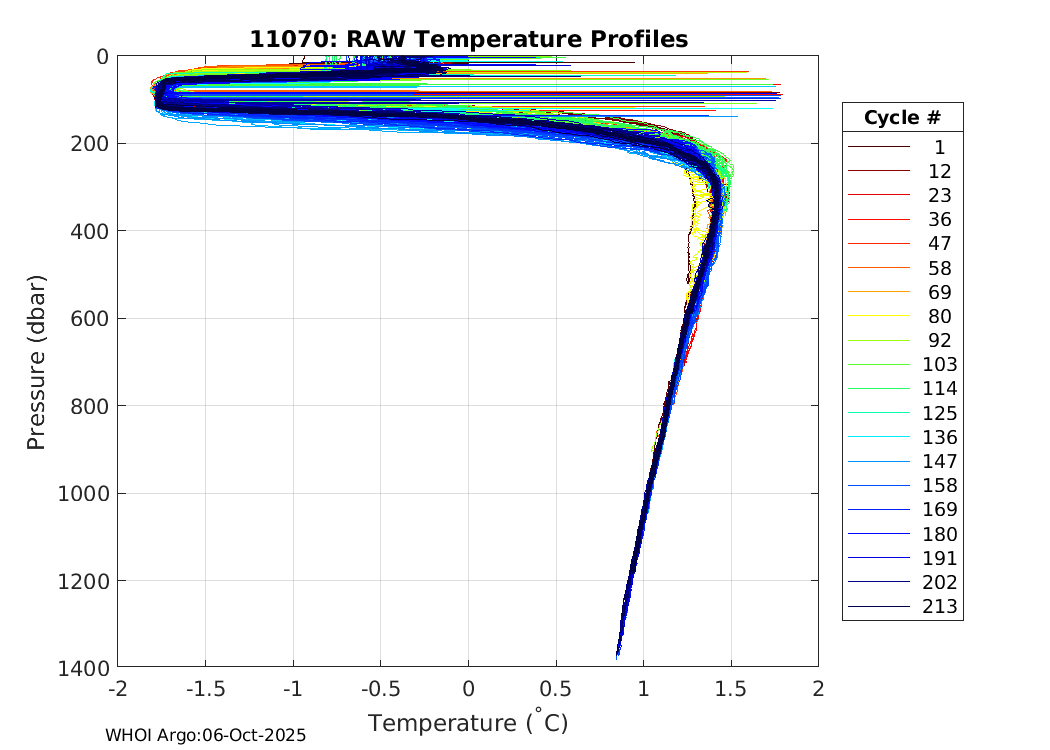Click the 'Temperature (°C)' x-axis label

468,722
